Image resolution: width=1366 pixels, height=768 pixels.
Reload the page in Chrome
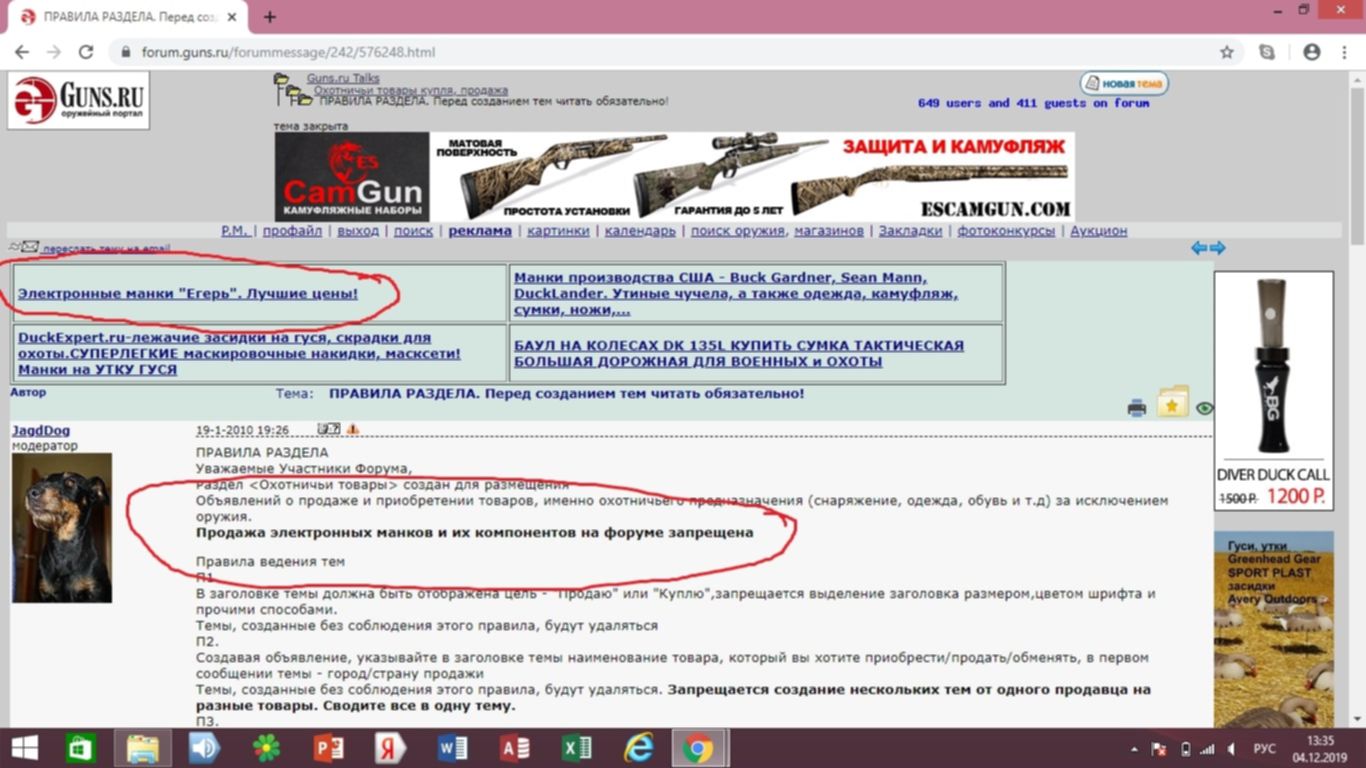86,52
